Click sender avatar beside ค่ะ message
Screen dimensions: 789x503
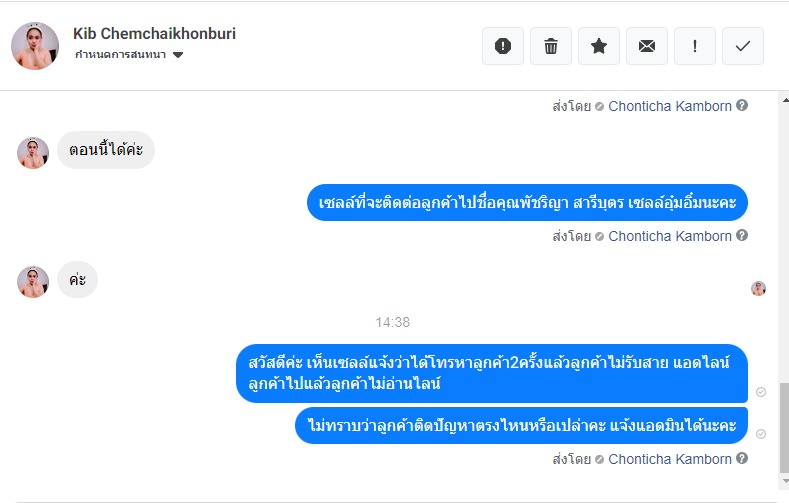coord(33,281)
